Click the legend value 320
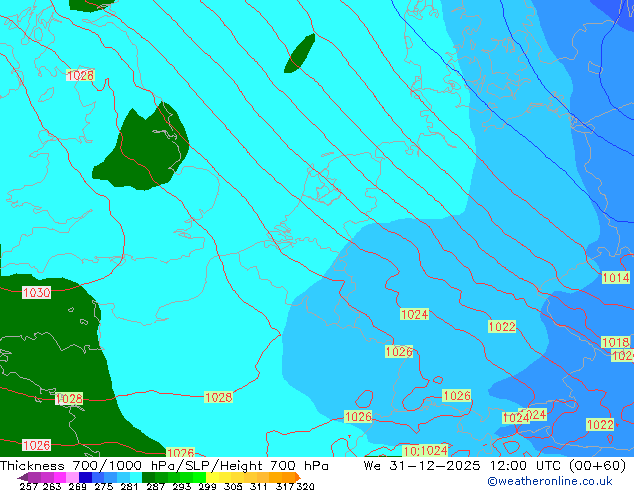The width and height of the screenshot is (634, 490). 305,486
